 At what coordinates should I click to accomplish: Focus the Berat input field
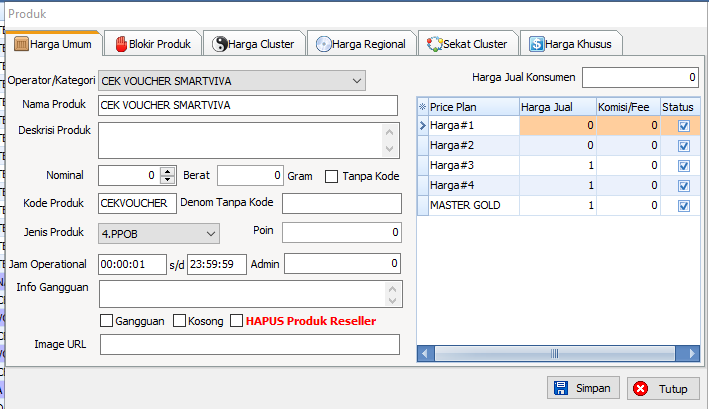tap(250, 175)
